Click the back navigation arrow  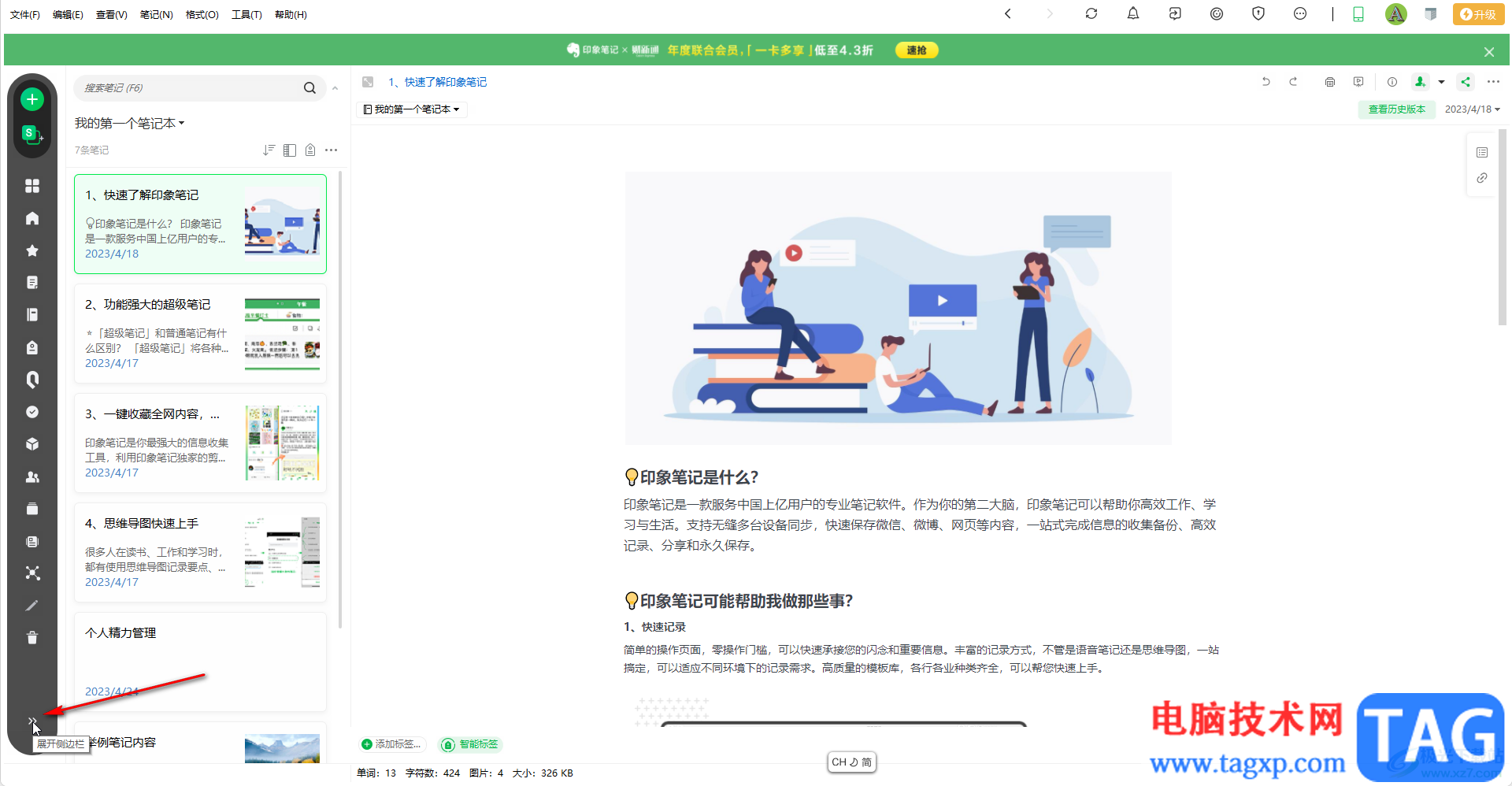click(1008, 14)
